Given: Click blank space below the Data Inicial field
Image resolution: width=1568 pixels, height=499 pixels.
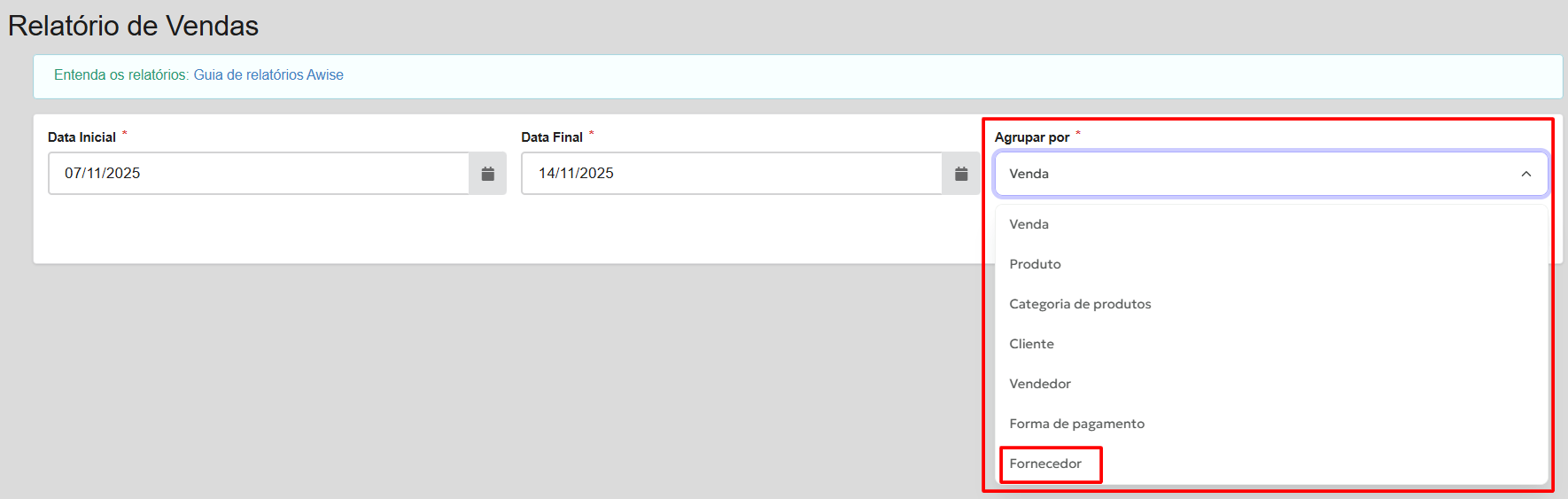Looking at the screenshot, I should click(x=266, y=230).
